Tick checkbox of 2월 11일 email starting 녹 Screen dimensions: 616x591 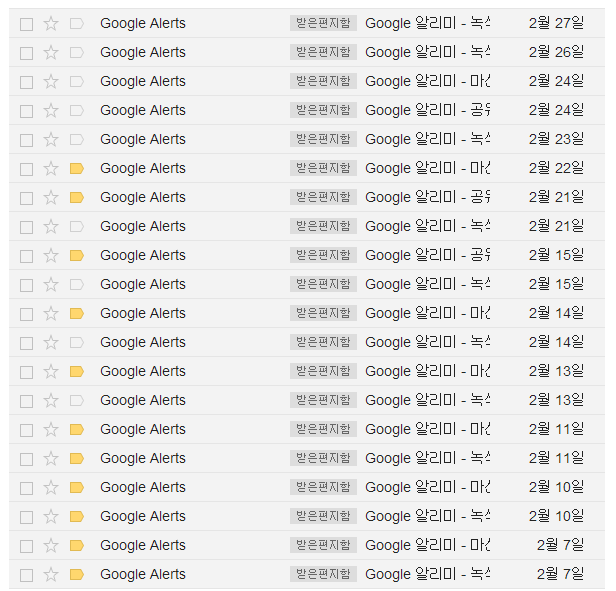click(x=26, y=459)
